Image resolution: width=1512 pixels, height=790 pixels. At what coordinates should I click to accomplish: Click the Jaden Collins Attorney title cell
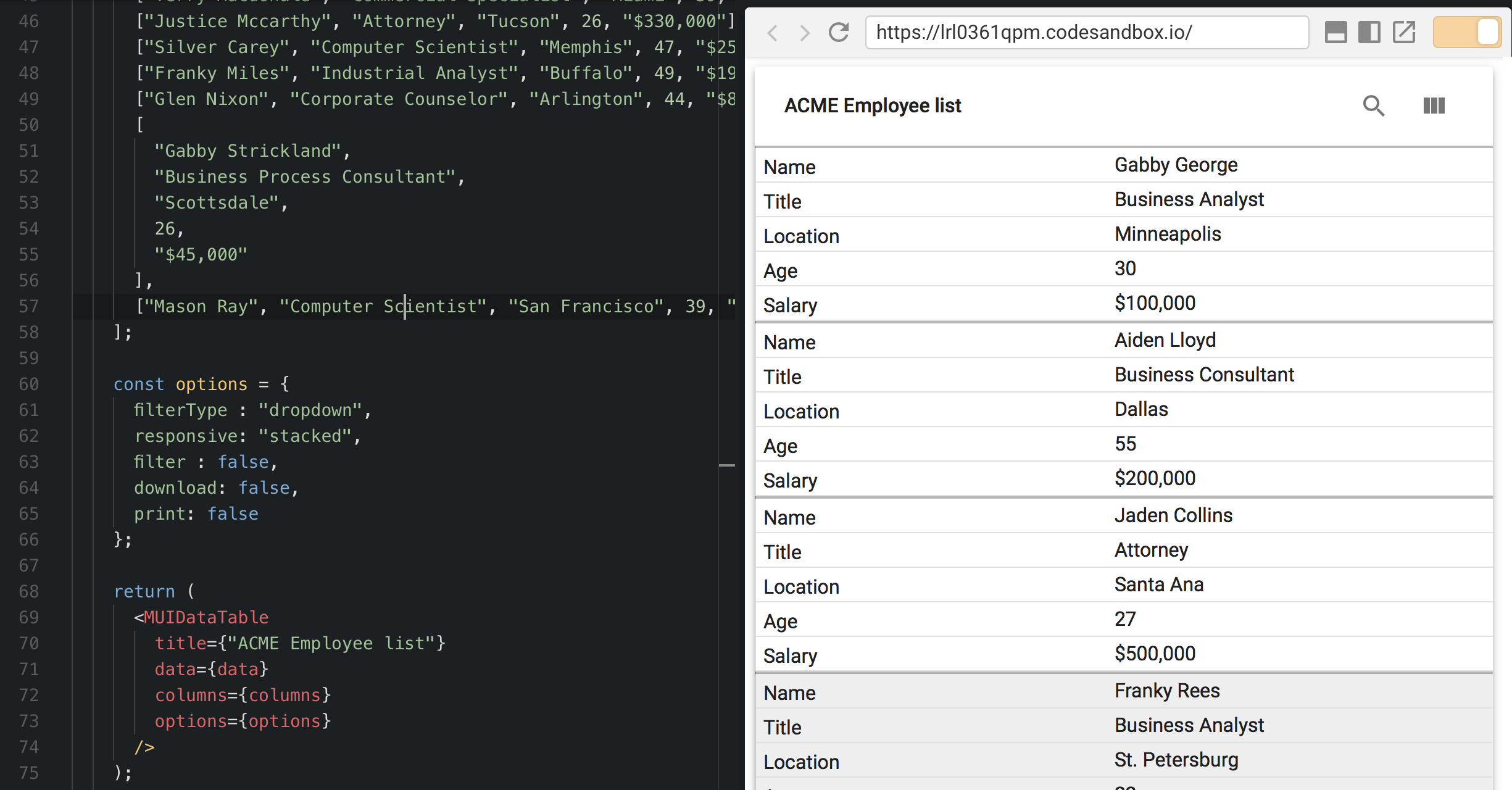(x=1151, y=549)
